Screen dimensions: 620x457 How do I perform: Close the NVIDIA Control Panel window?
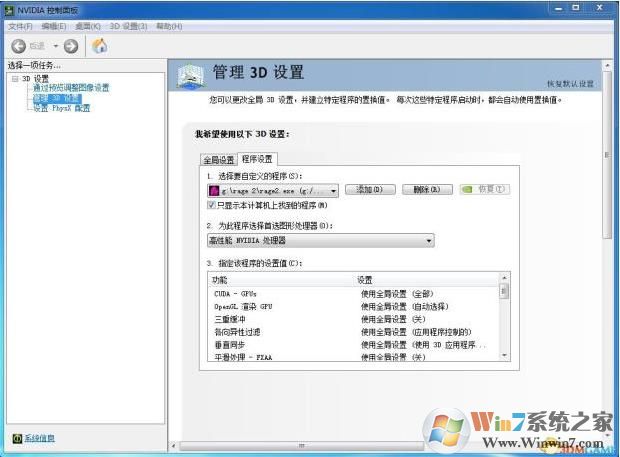[x=599, y=8]
